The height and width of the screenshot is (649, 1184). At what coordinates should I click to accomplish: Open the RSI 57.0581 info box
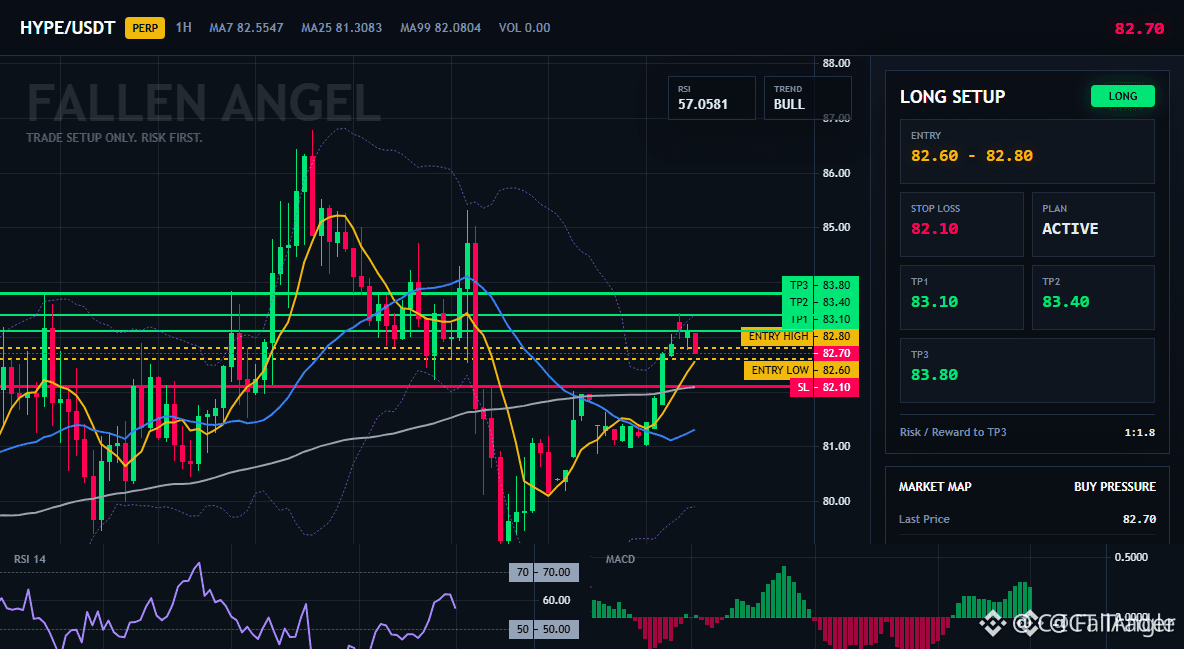pos(711,97)
